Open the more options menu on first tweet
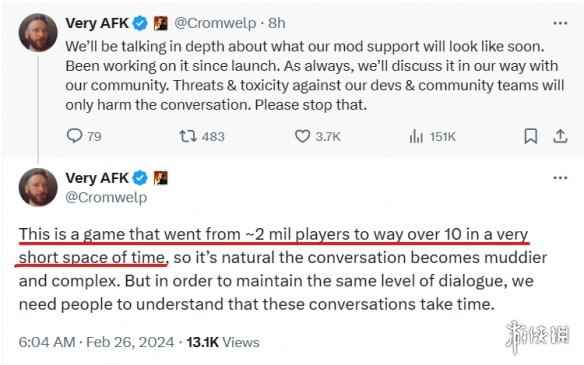 pos(560,23)
